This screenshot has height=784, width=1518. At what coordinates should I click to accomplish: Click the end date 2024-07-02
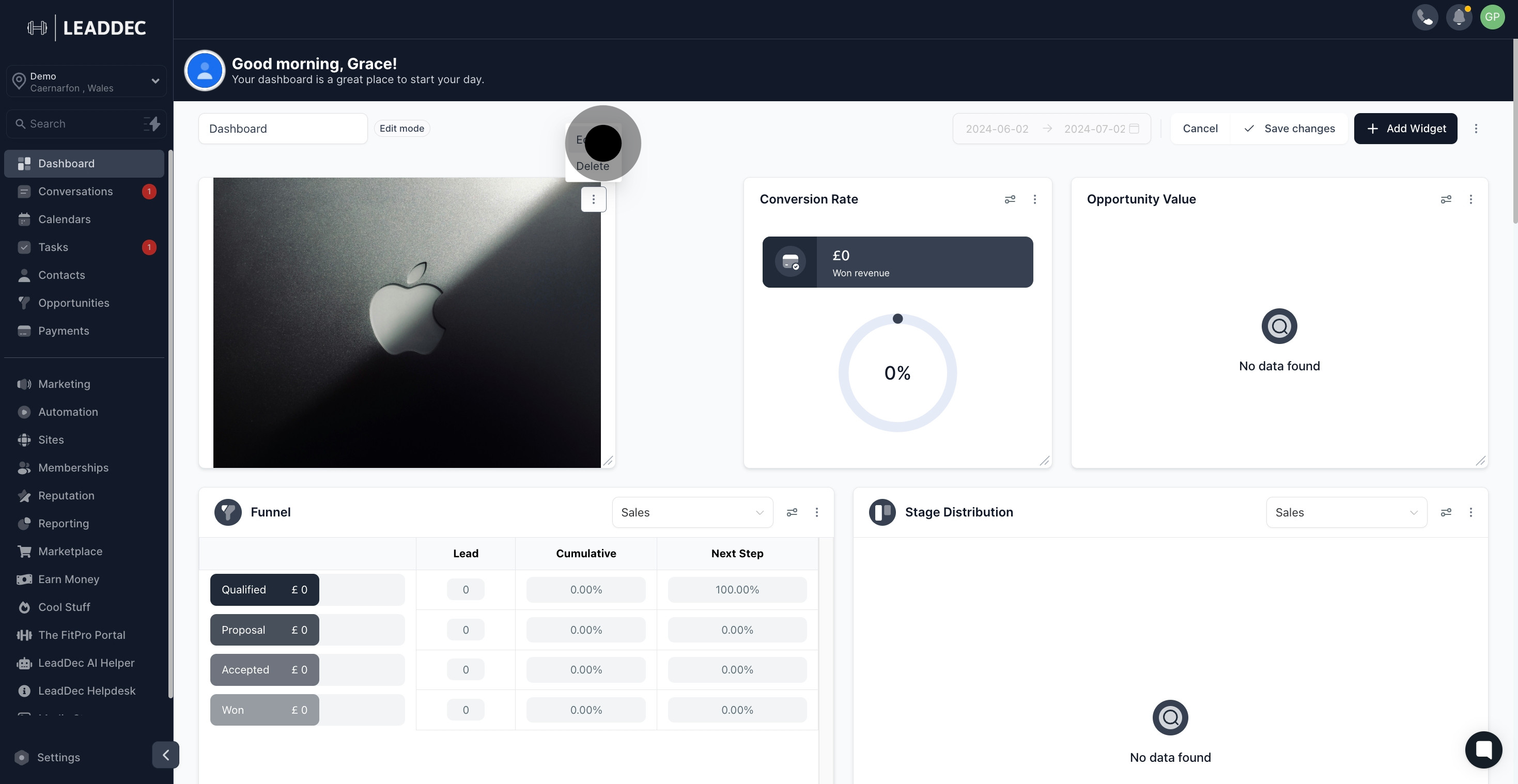[1095, 129]
